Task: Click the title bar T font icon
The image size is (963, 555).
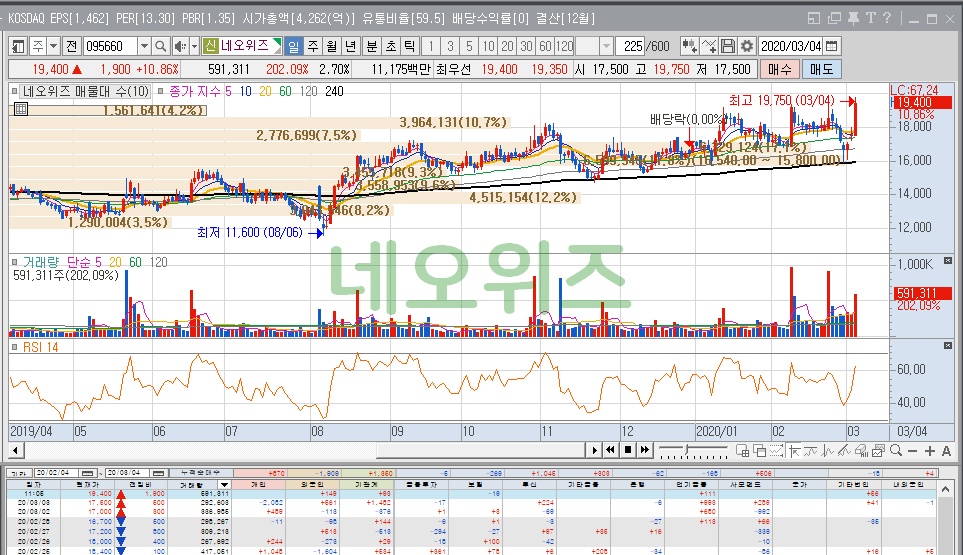Action: click(870, 18)
